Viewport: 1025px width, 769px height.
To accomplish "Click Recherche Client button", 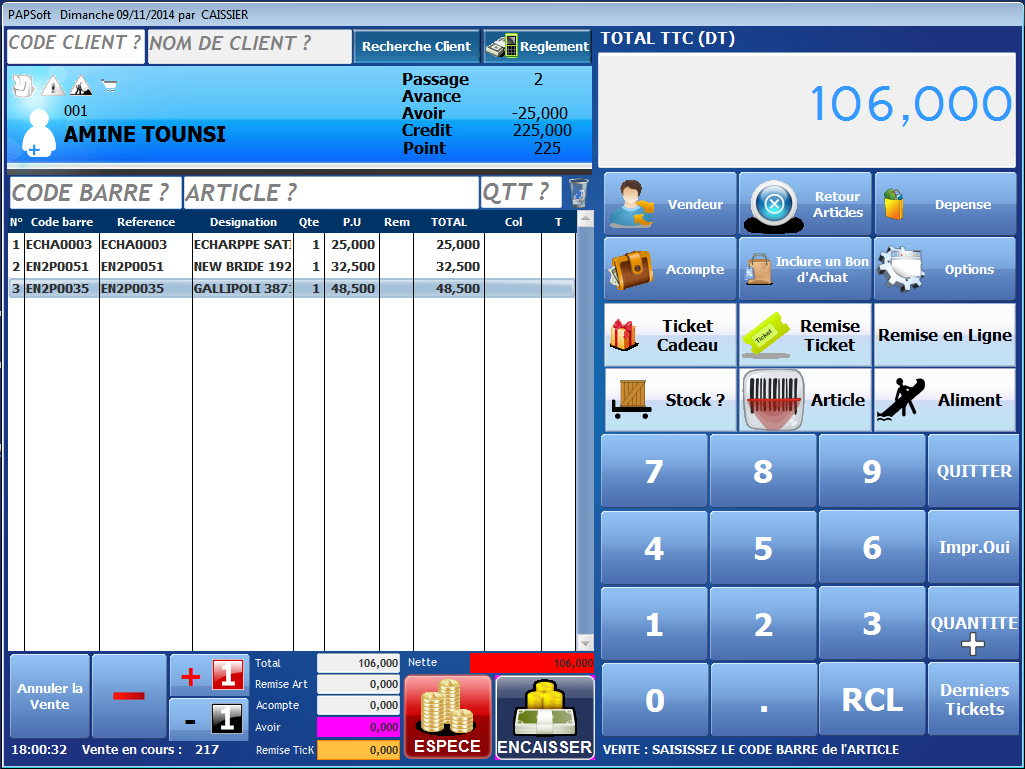I will pos(416,46).
